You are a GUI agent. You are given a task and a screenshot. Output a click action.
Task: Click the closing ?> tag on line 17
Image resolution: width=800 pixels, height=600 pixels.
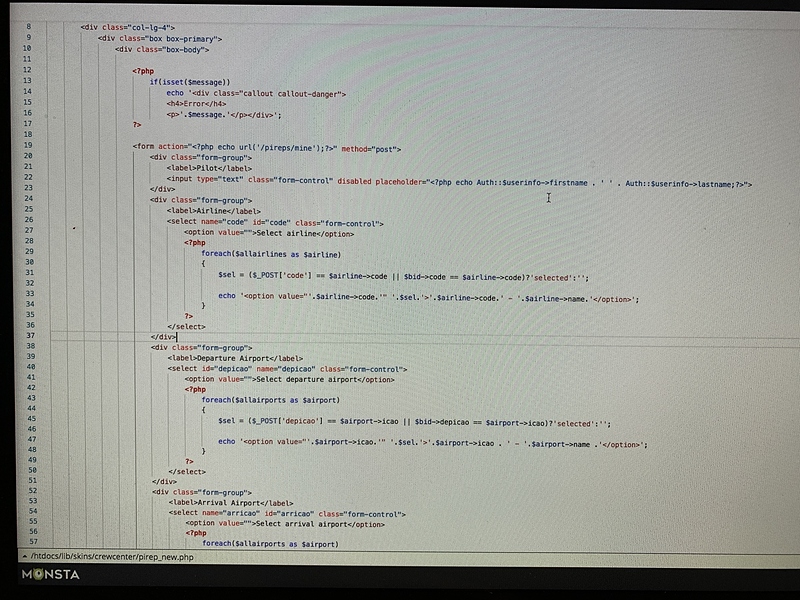tap(137, 124)
